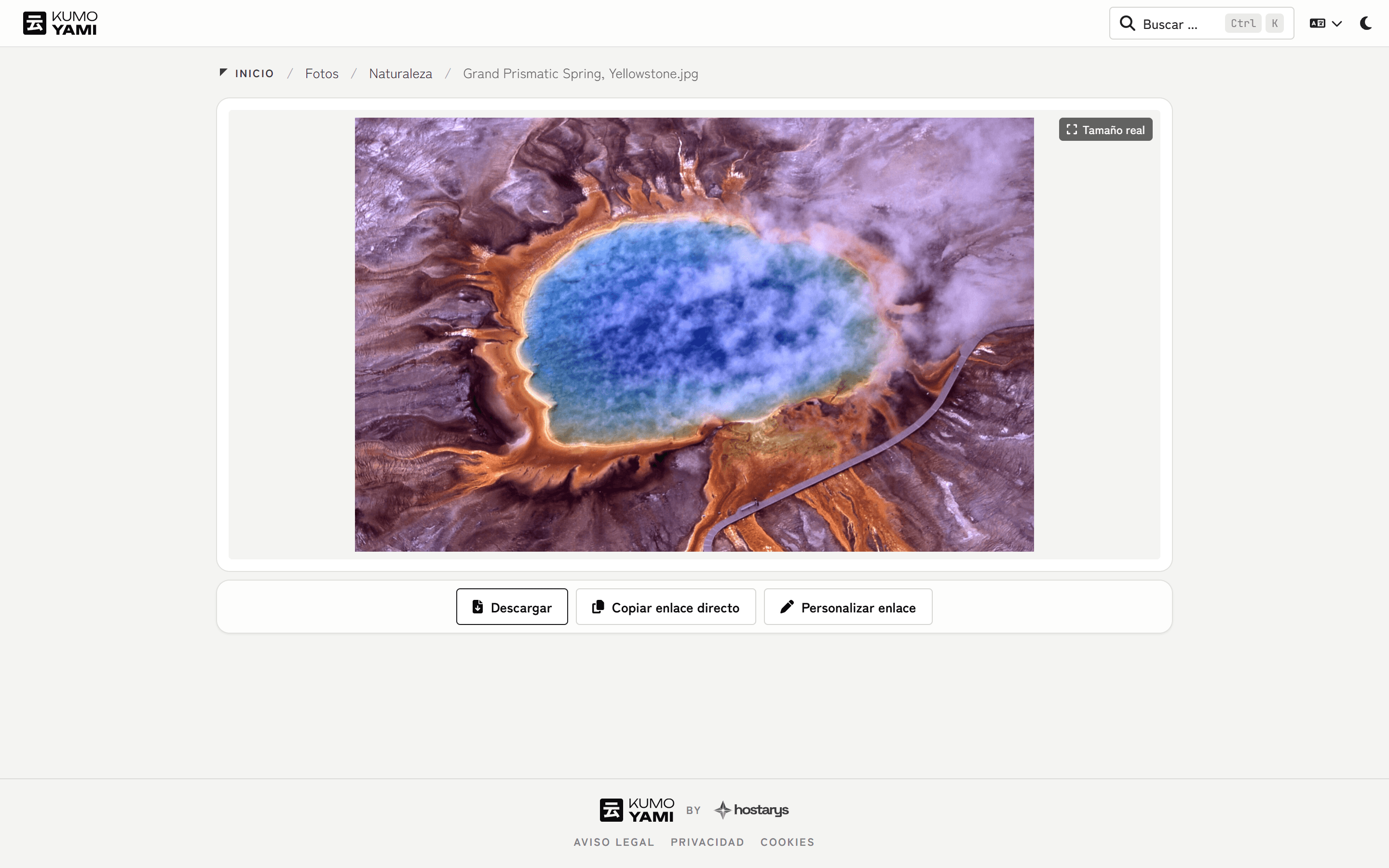Show image at Tamaño real
1389x868 pixels.
(x=1105, y=130)
